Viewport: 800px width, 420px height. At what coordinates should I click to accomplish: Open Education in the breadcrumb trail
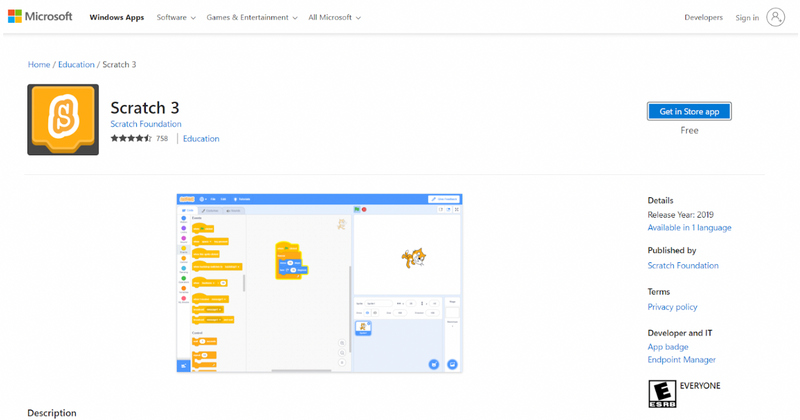[76, 64]
